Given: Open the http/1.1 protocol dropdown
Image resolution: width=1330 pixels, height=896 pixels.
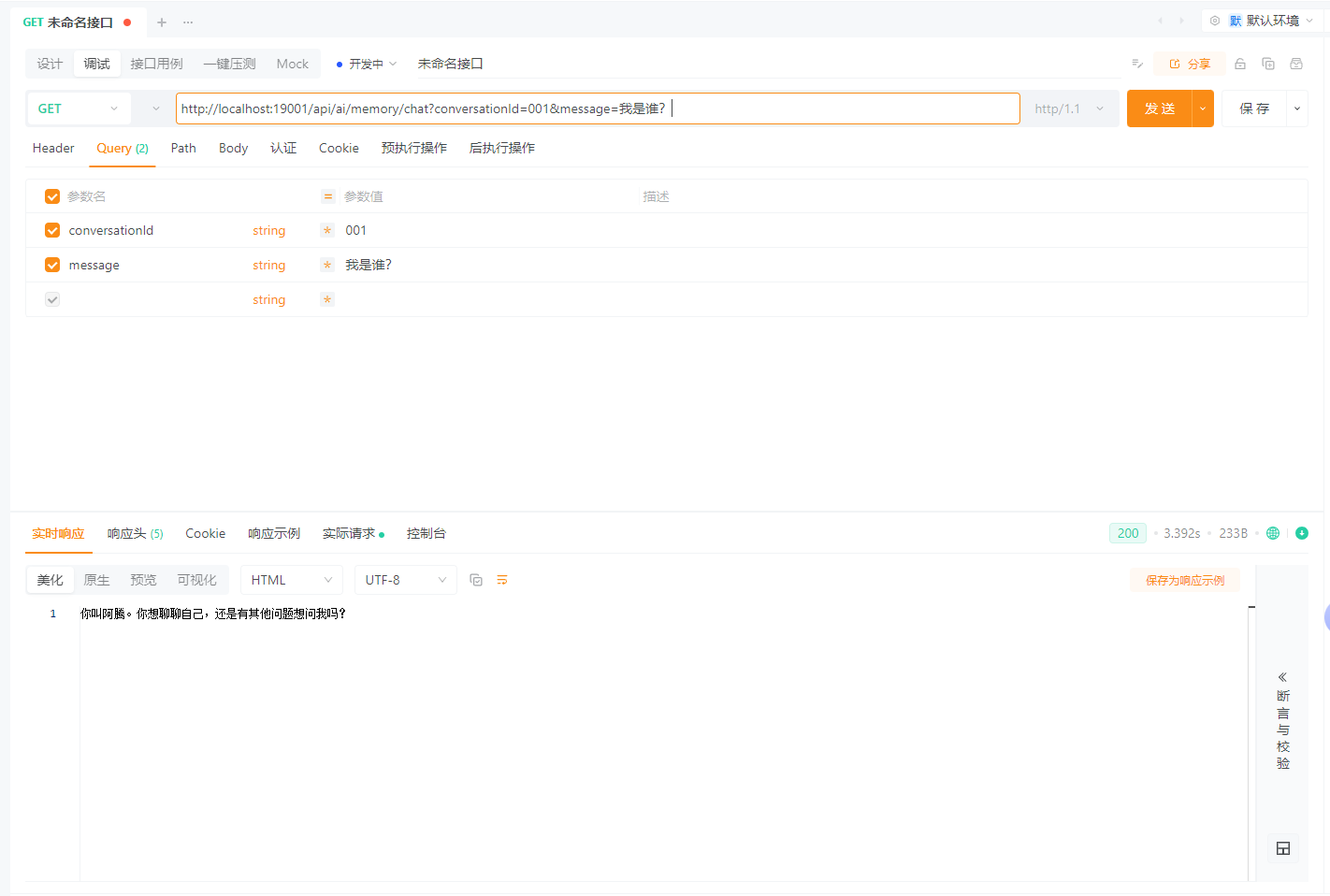Looking at the screenshot, I should [x=1069, y=108].
